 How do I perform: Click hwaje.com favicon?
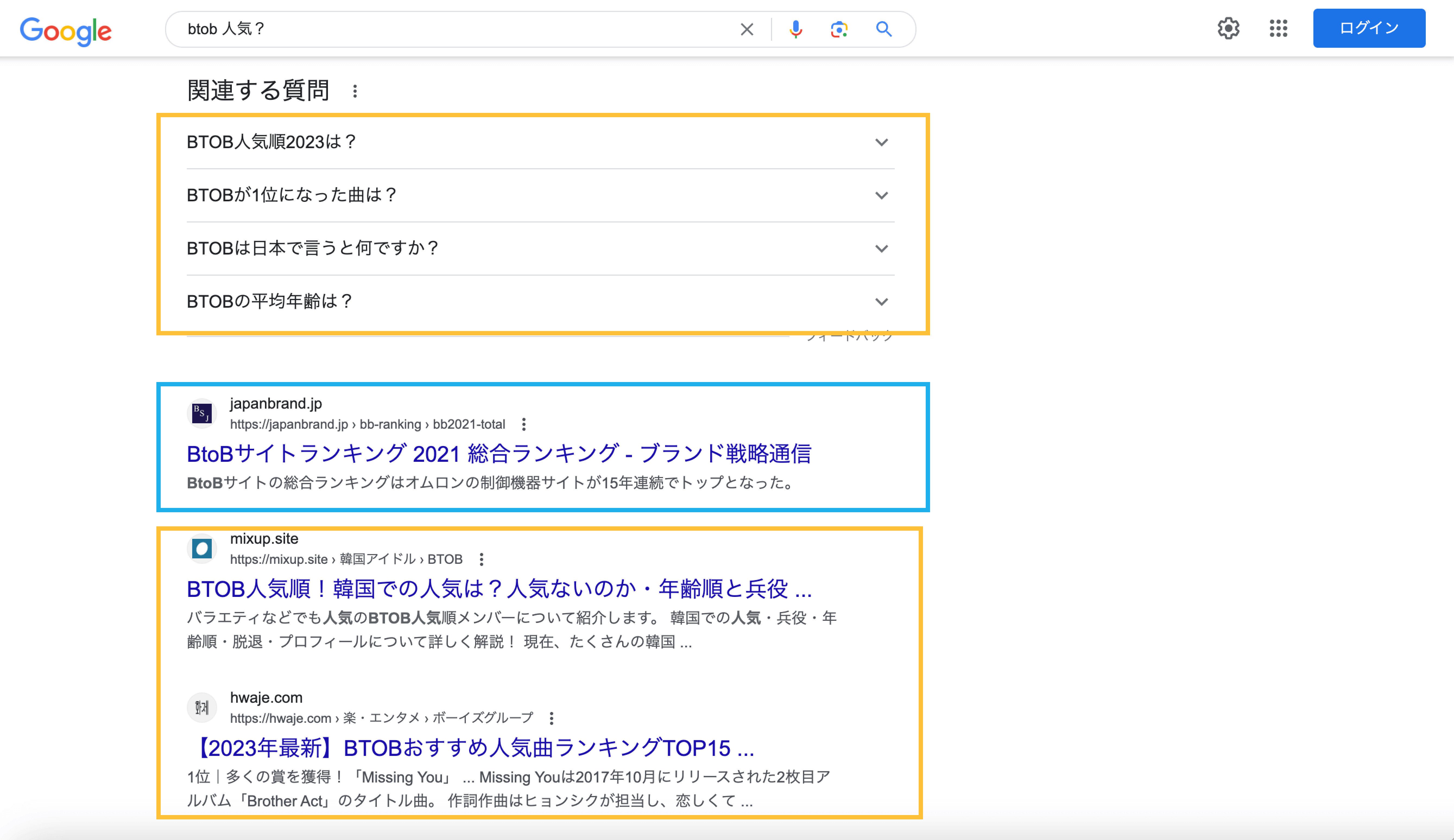coord(201,707)
